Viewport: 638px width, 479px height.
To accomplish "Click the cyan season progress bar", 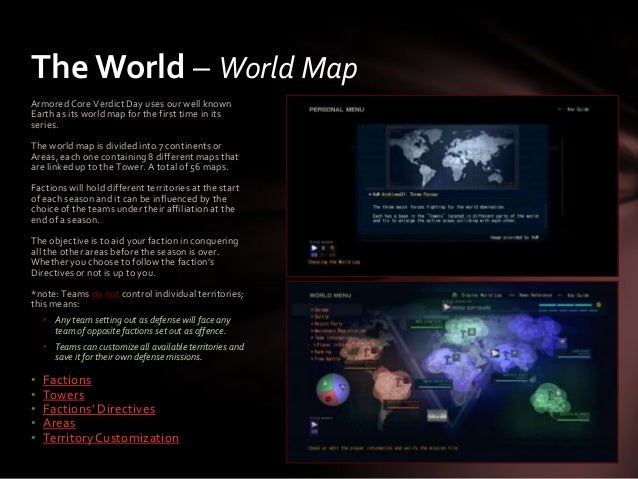I will [x=566, y=305].
